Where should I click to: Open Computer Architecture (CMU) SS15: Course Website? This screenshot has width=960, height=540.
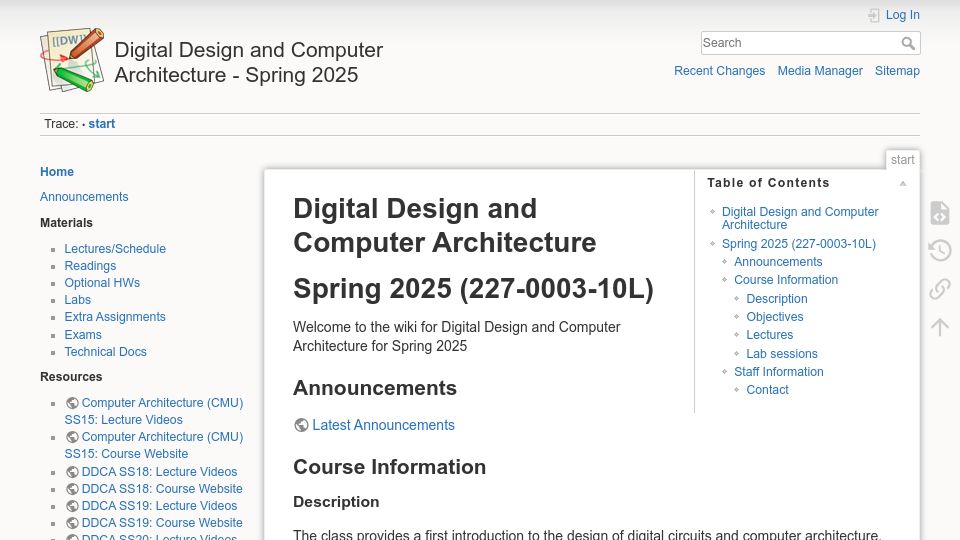[154, 445]
